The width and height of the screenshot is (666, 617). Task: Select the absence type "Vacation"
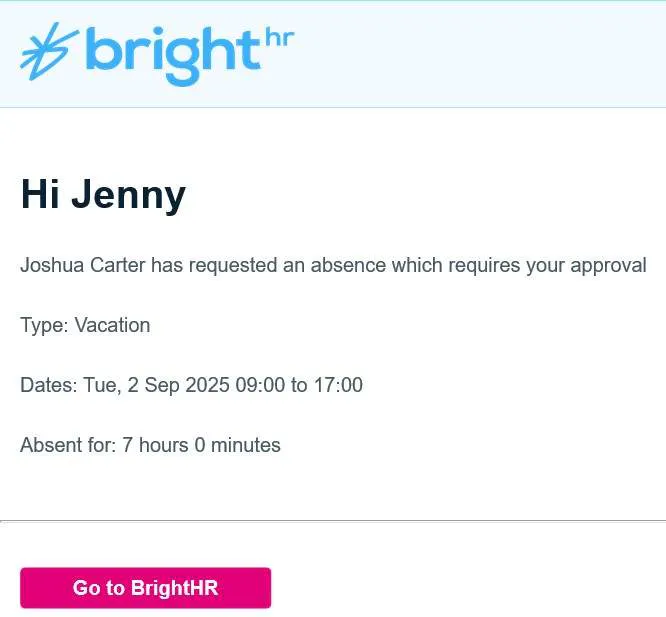coord(113,325)
